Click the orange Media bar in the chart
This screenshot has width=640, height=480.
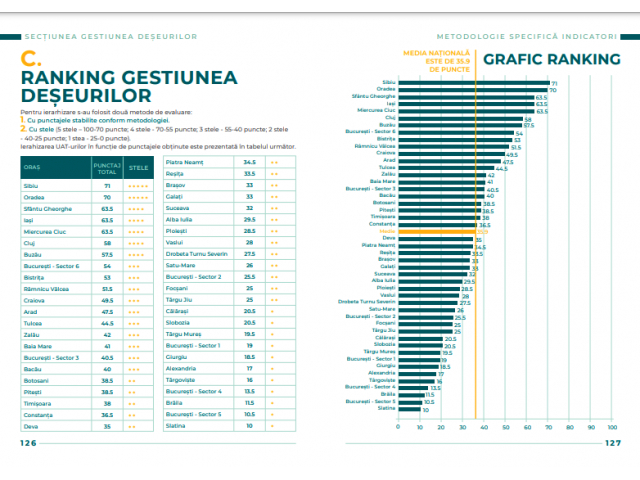[x=437, y=232]
